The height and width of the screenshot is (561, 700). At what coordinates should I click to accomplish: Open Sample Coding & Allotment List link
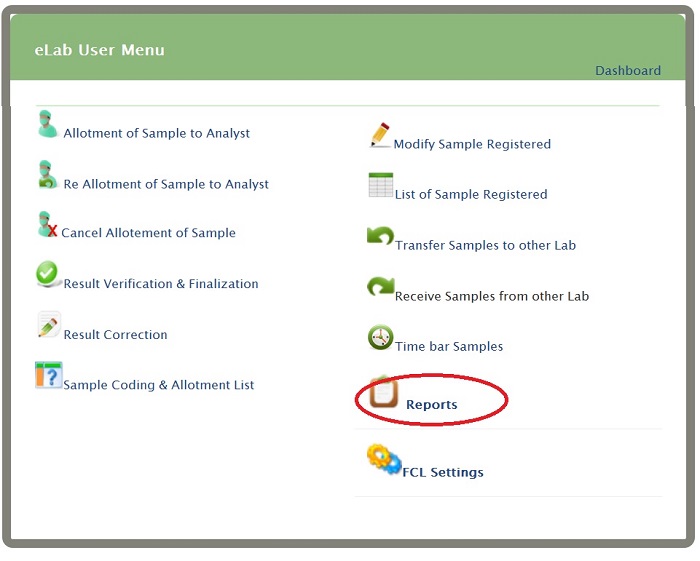pyautogui.click(x=159, y=385)
